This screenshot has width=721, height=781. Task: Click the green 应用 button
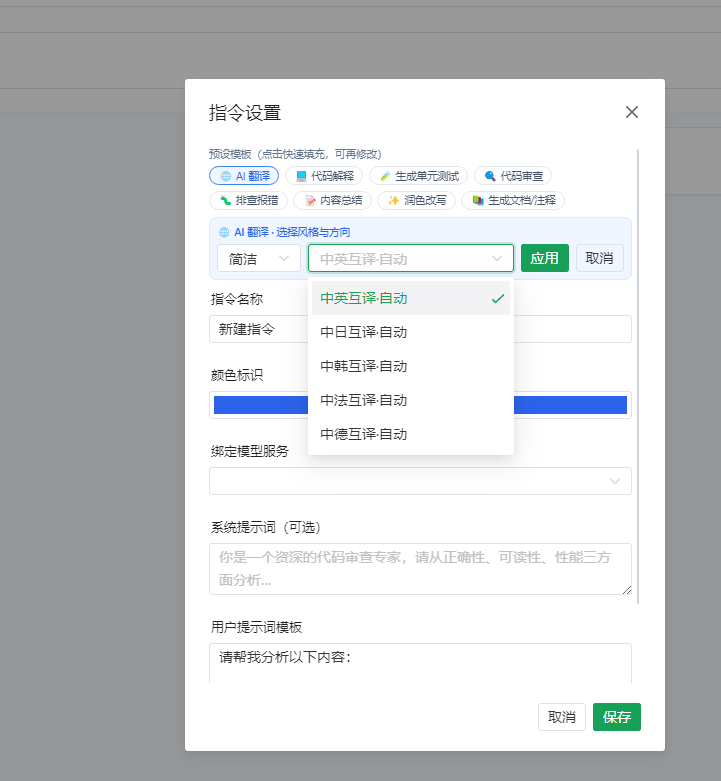click(545, 258)
